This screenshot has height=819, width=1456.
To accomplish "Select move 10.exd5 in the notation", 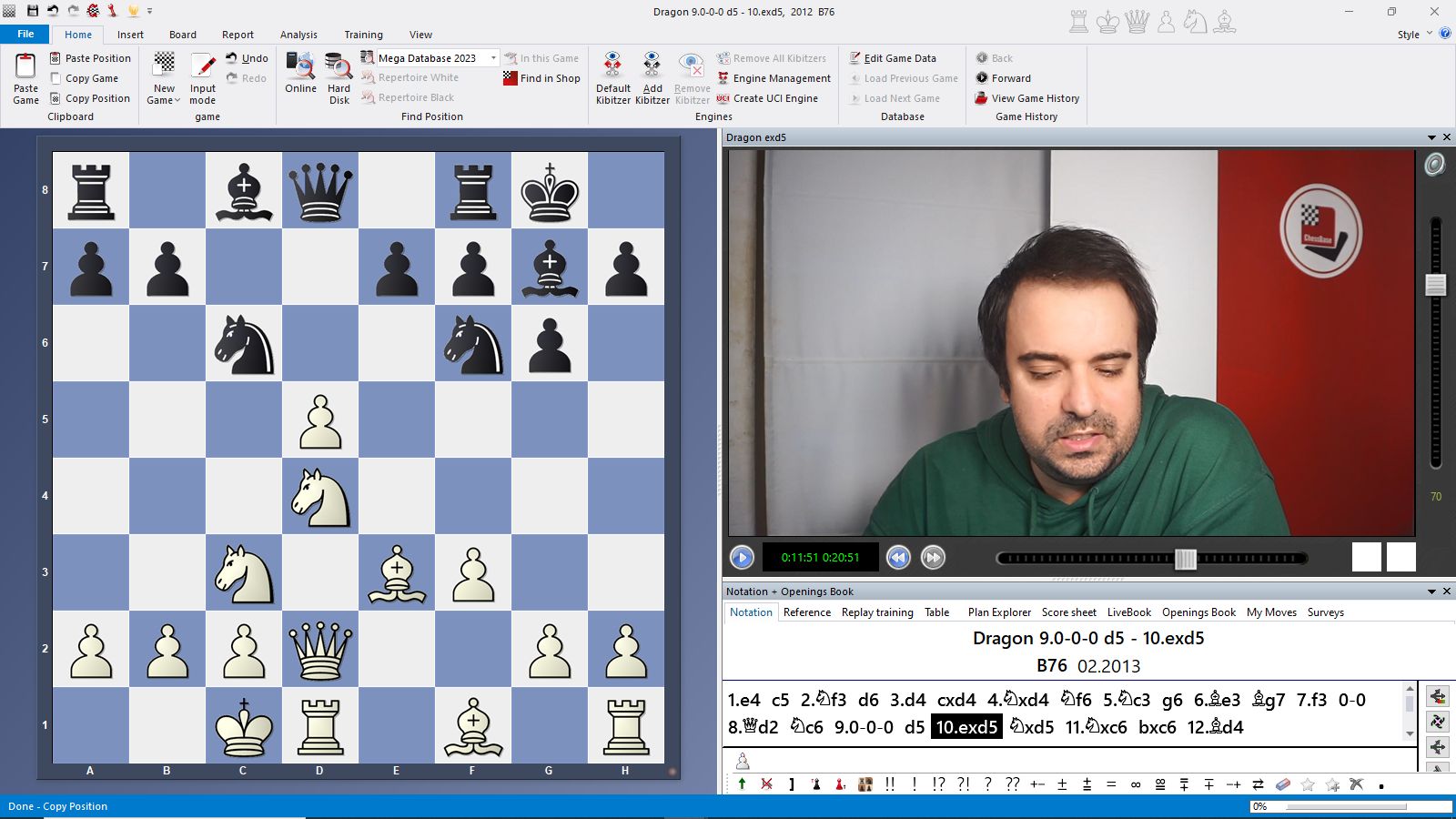I will (x=966, y=727).
